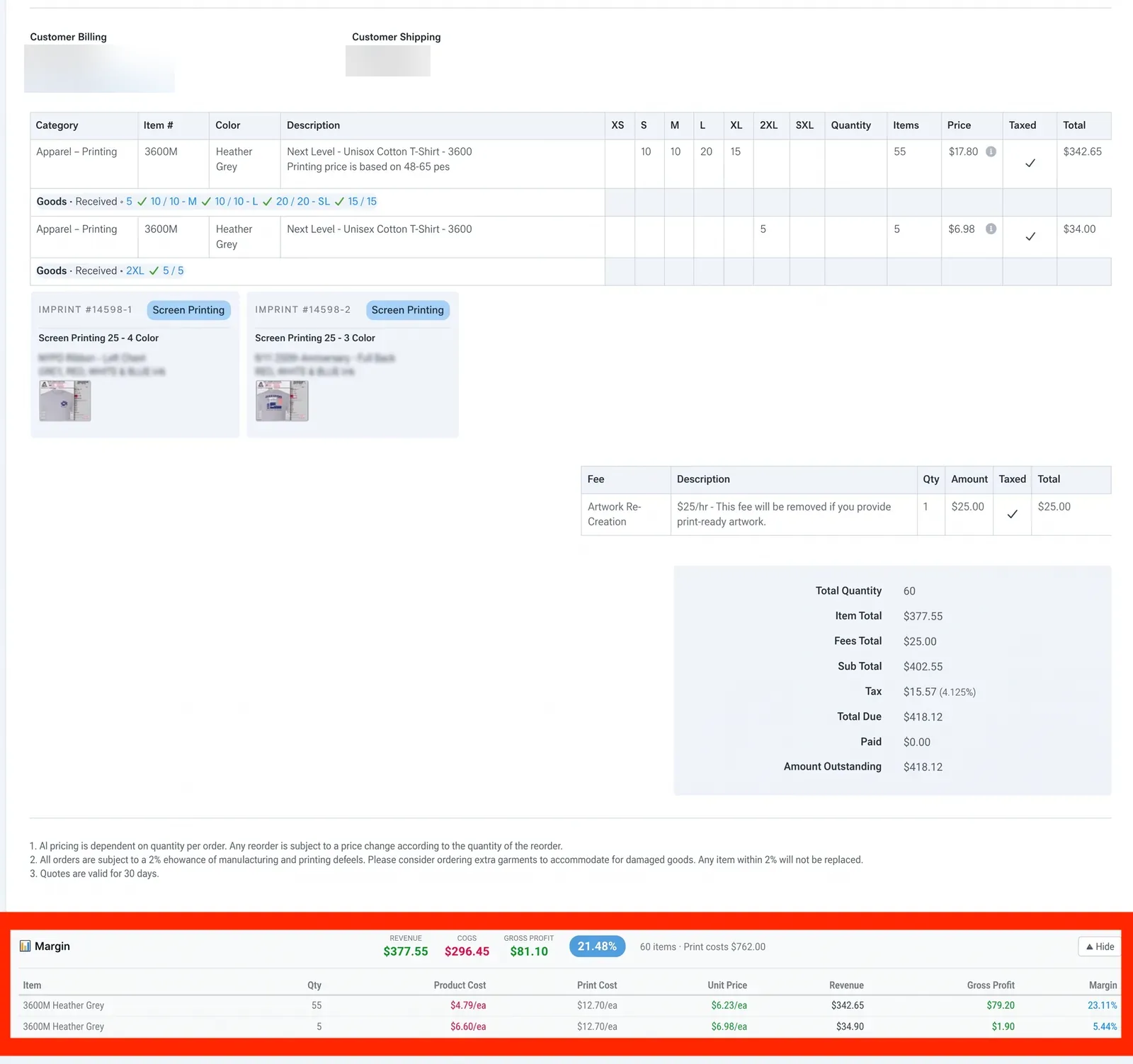Viewport: 1133px width, 1064px height.
Task: Click the info icon next to $6.98 price
Action: pyautogui.click(x=991, y=229)
